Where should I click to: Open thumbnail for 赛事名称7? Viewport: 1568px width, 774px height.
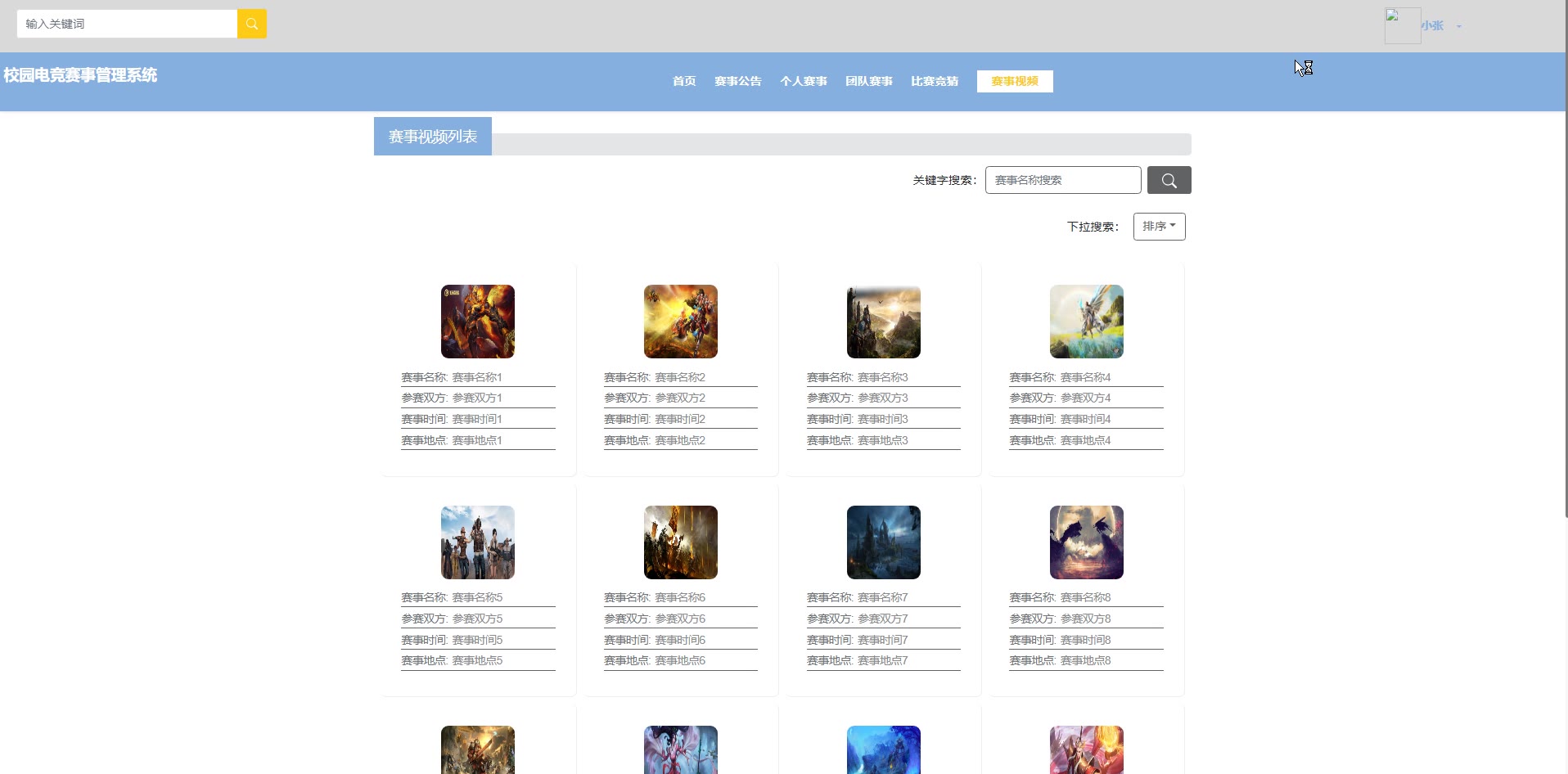[x=884, y=542]
